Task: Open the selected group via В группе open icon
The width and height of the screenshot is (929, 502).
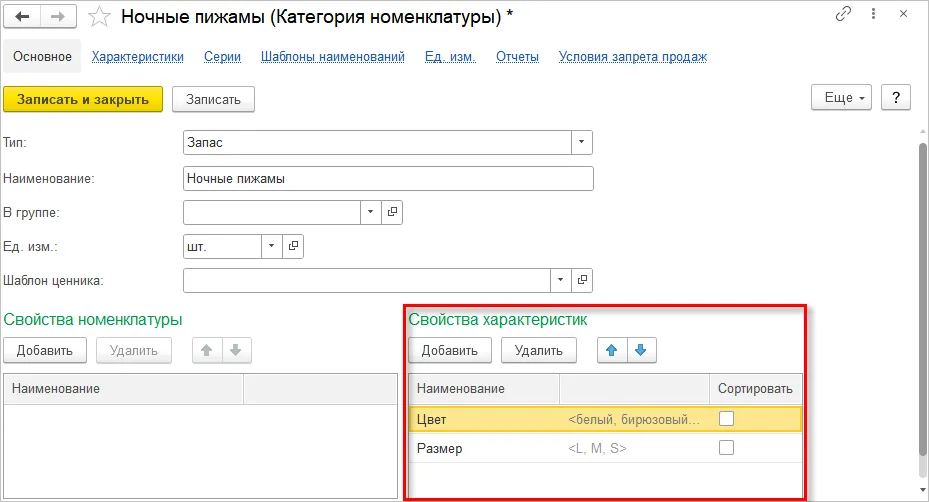Action: click(392, 212)
